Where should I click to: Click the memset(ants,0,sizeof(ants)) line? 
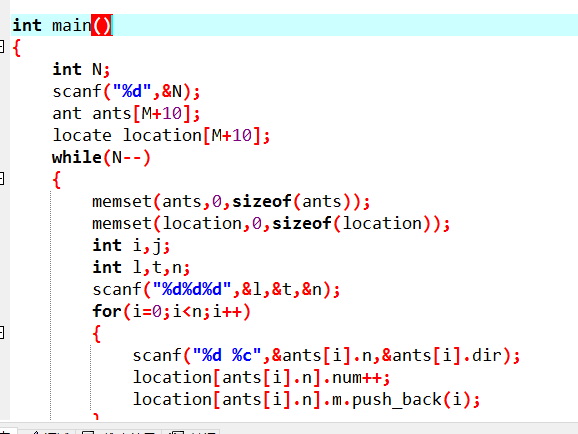(x=231, y=202)
